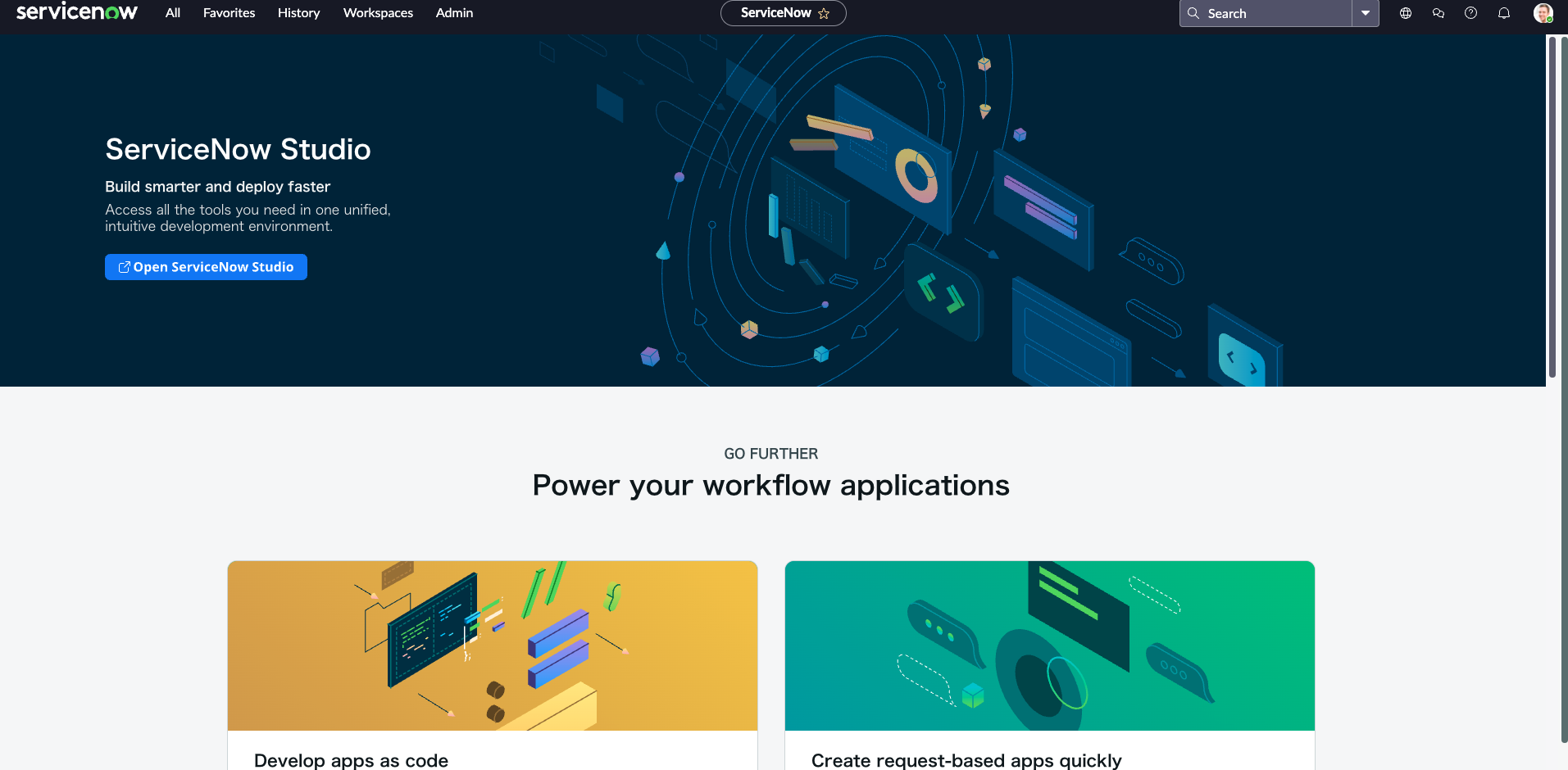Click the Build smarter and deploy faster text
Image resolution: width=1568 pixels, height=770 pixels.
coord(218,187)
